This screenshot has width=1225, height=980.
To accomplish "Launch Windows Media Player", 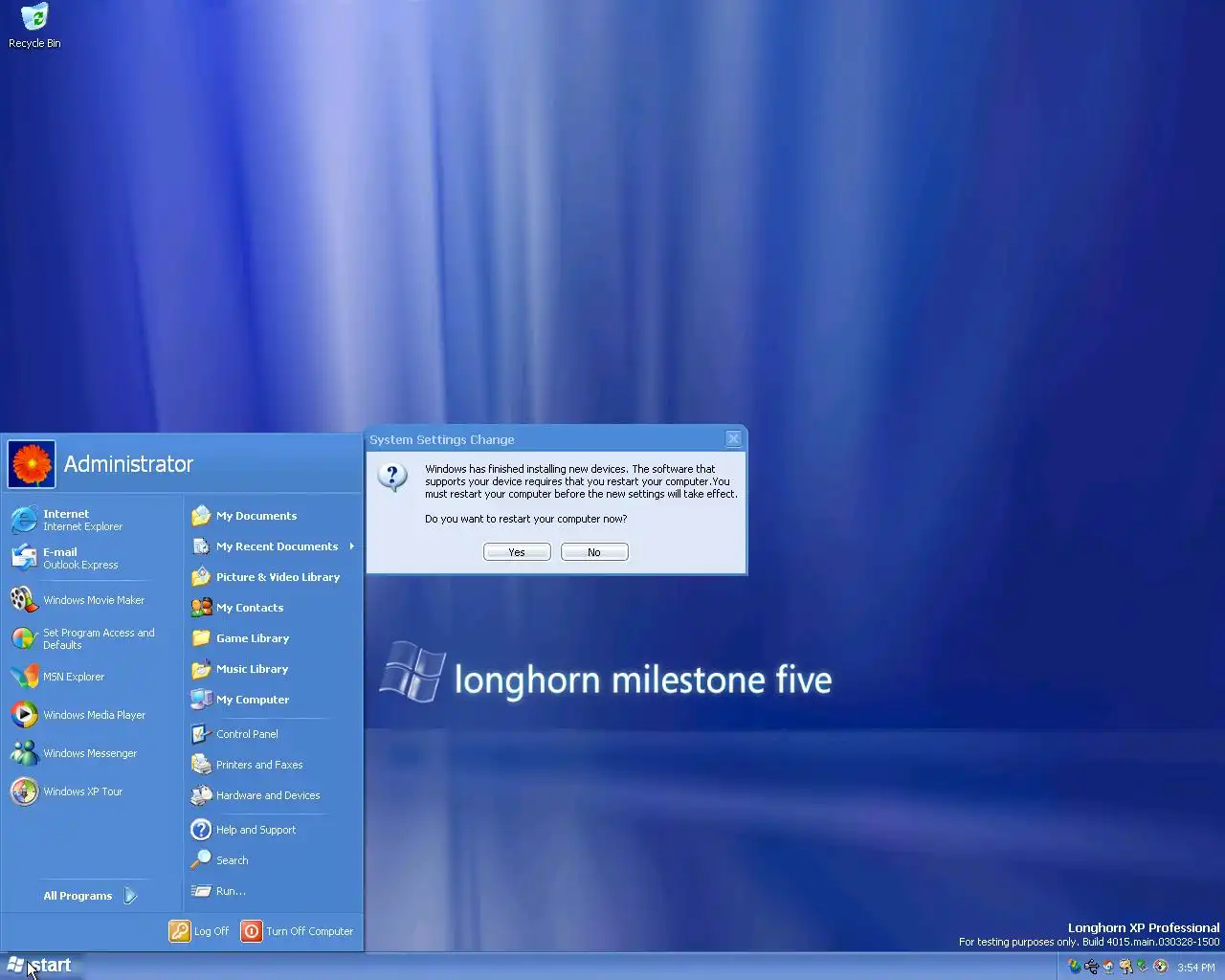I will point(92,715).
